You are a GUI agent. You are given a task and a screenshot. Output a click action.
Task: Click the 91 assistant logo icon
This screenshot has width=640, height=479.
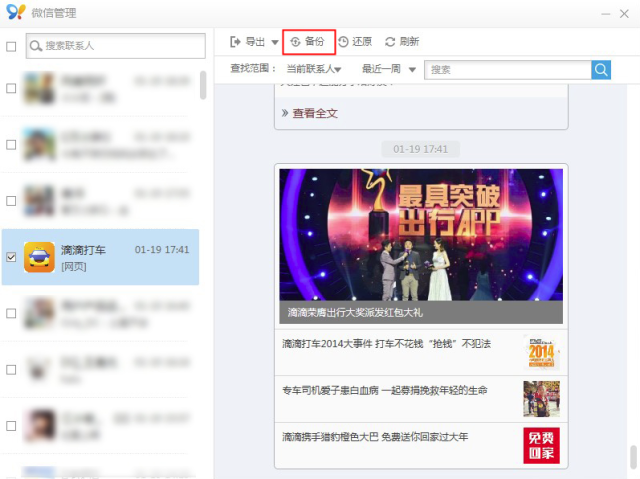(16, 12)
